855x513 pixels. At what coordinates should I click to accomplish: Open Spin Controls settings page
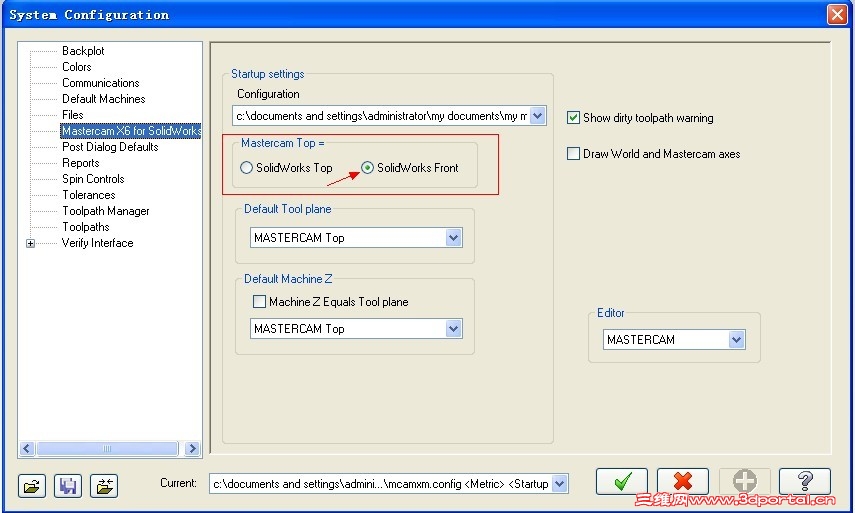pos(93,179)
